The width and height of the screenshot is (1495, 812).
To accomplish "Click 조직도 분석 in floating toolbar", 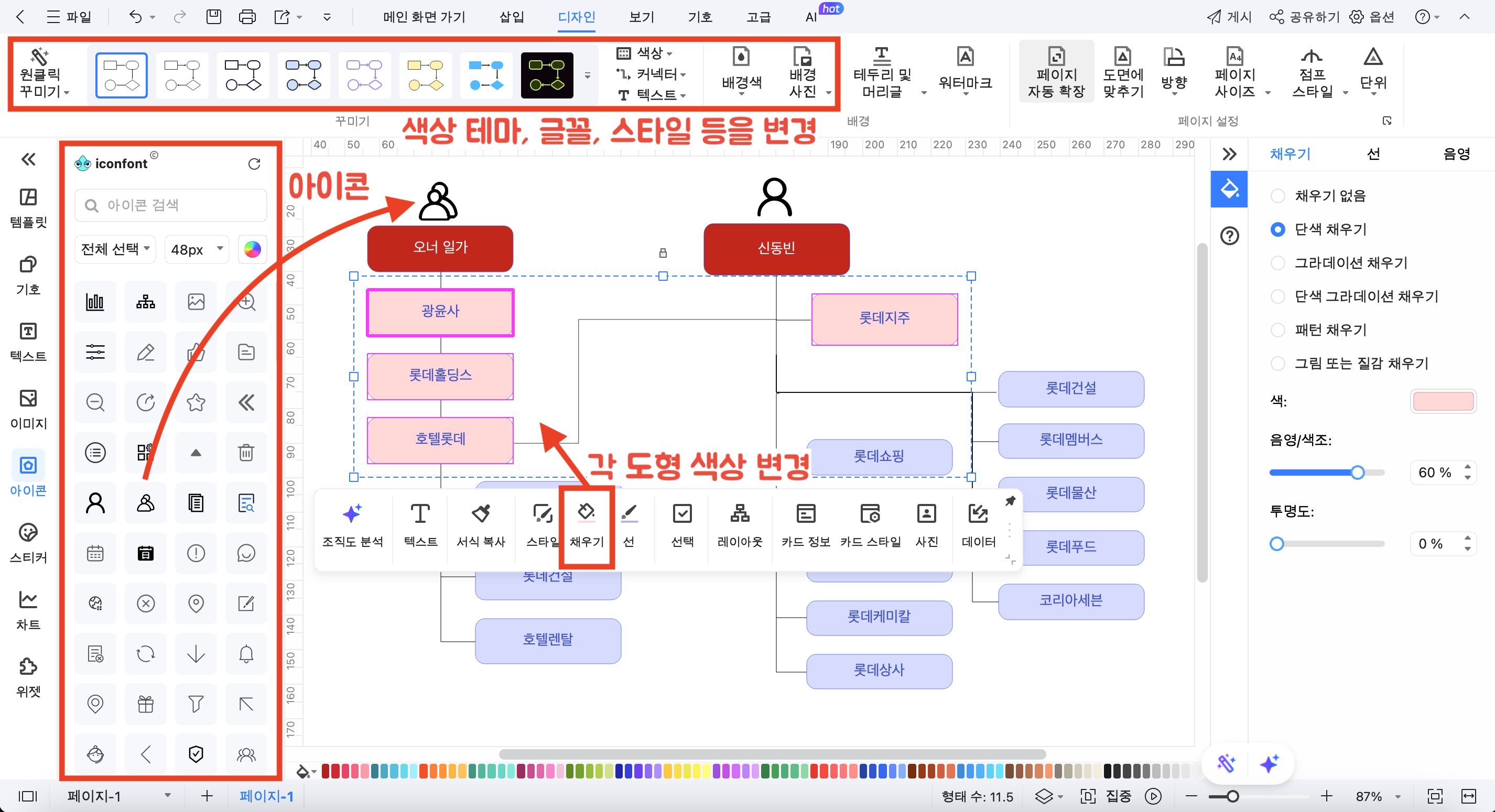I will click(x=353, y=525).
